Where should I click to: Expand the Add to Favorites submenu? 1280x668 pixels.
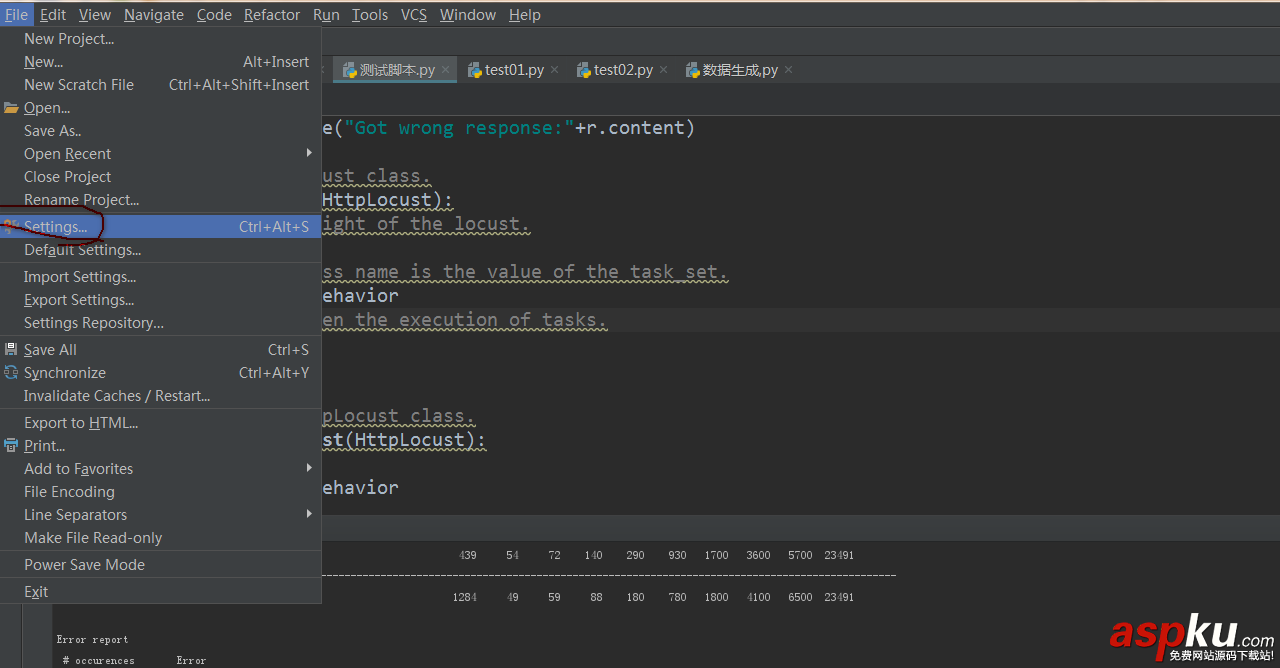pyautogui.click(x=309, y=469)
